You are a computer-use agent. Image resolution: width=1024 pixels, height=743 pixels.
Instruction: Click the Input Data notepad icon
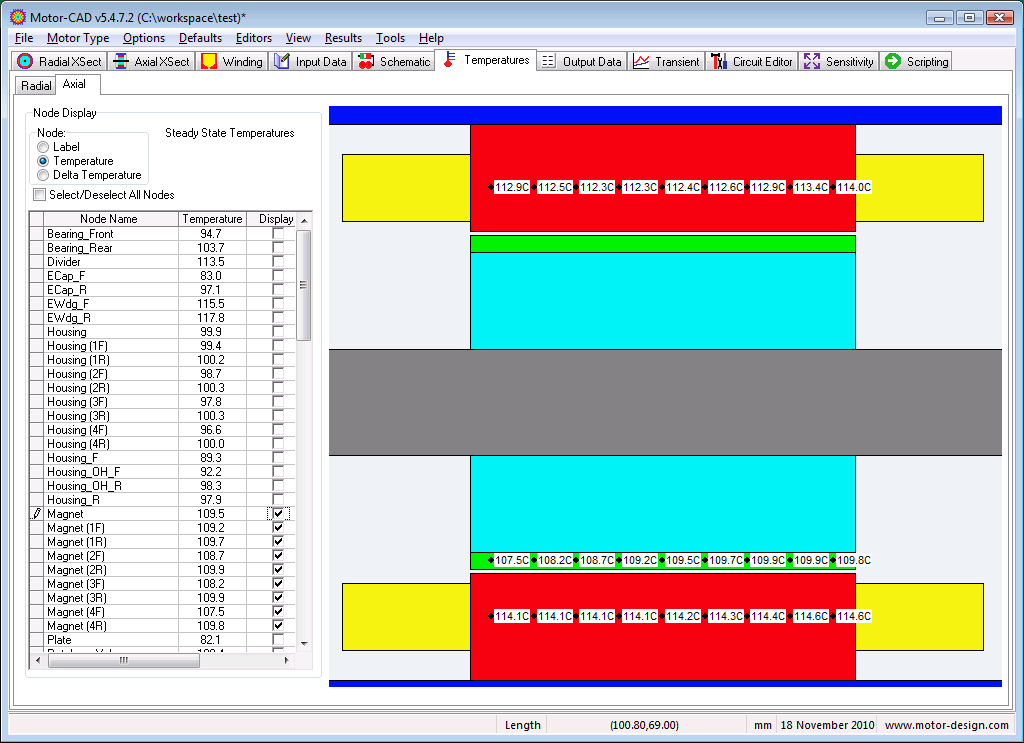pyautogui.click(x=282, y=61)
